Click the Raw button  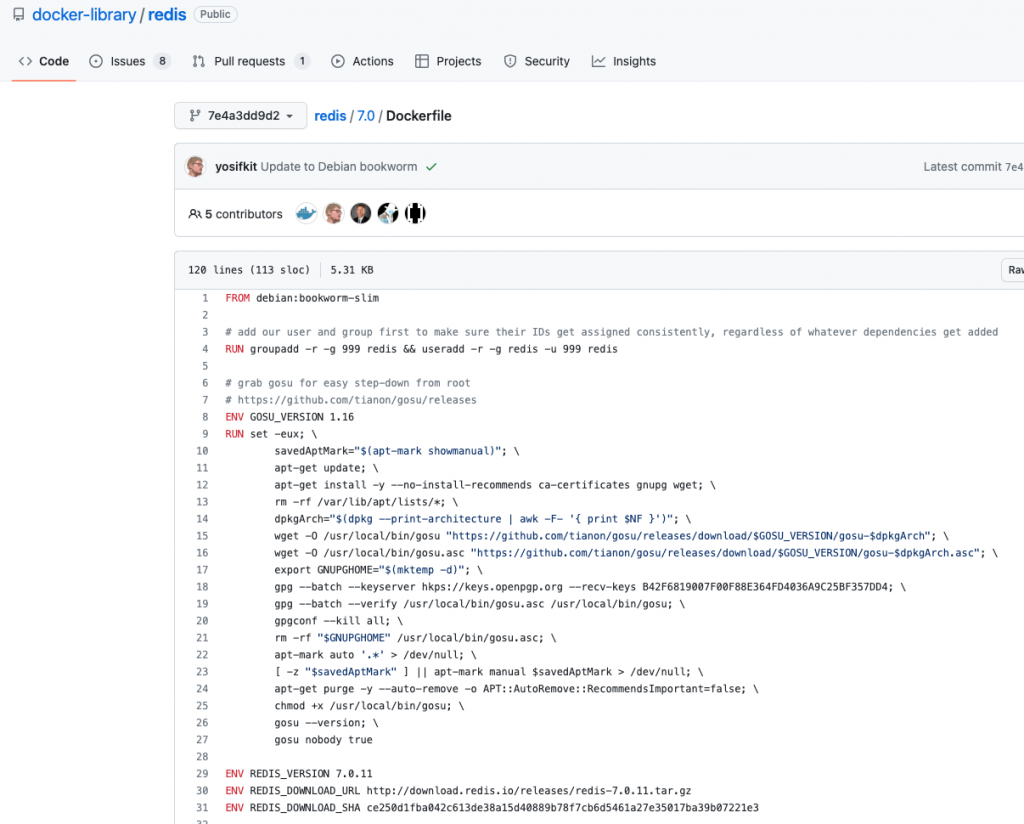1014,270
